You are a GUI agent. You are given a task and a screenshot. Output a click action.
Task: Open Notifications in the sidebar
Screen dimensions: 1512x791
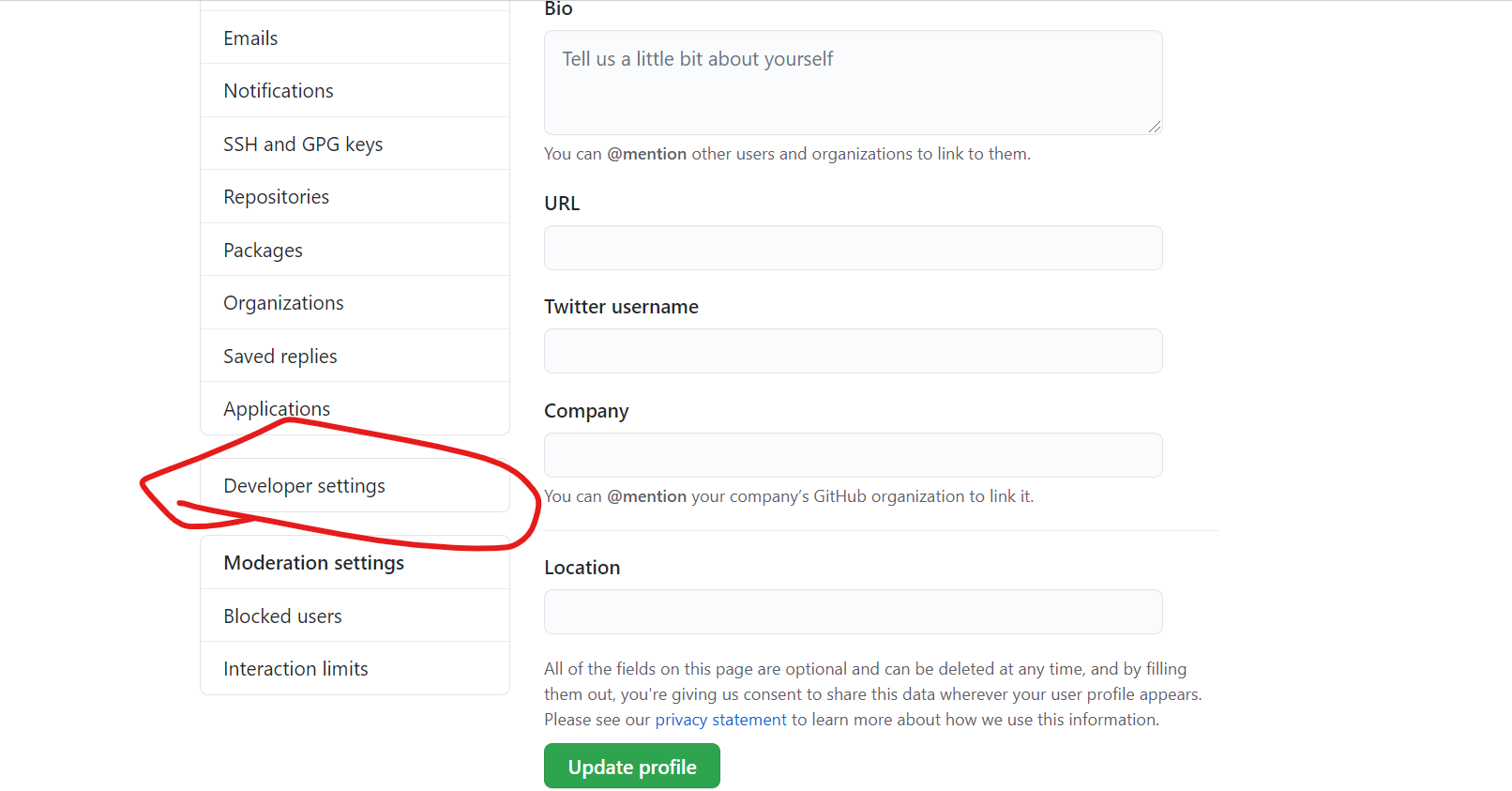[355, 90]
